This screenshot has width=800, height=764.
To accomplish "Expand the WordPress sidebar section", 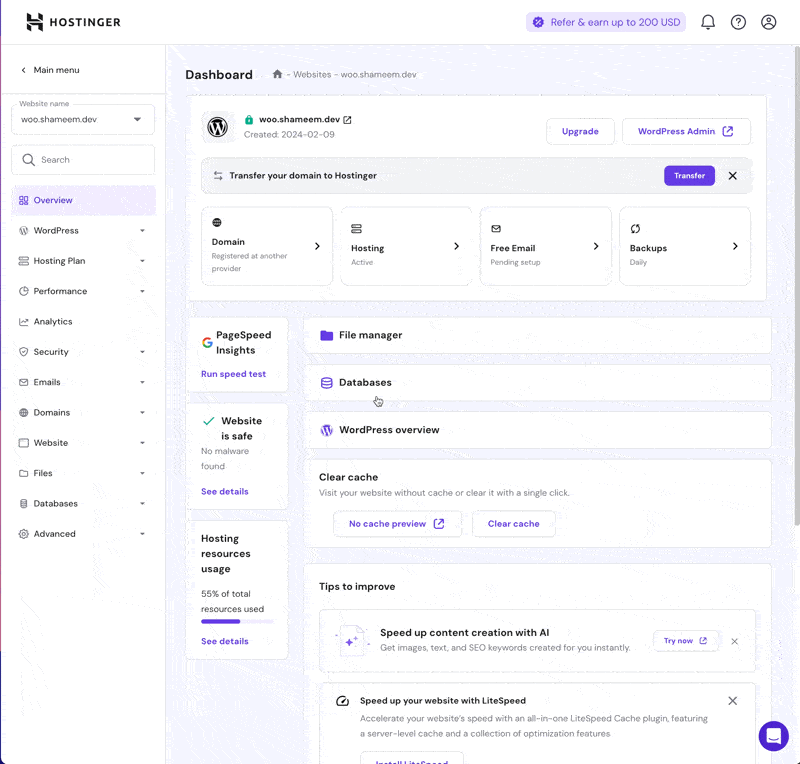I will [x=142, y=231].
